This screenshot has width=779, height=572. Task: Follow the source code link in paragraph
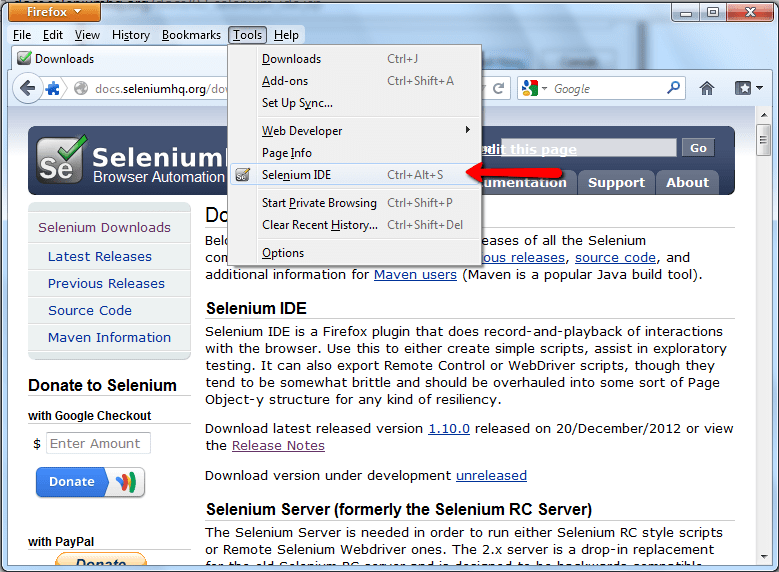coord(616,257)
